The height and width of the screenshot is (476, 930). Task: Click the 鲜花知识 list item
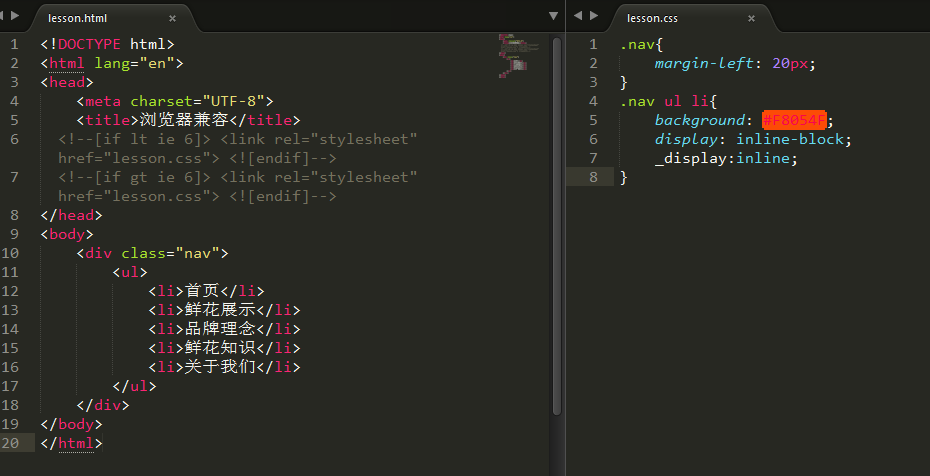tap(224, 348)
